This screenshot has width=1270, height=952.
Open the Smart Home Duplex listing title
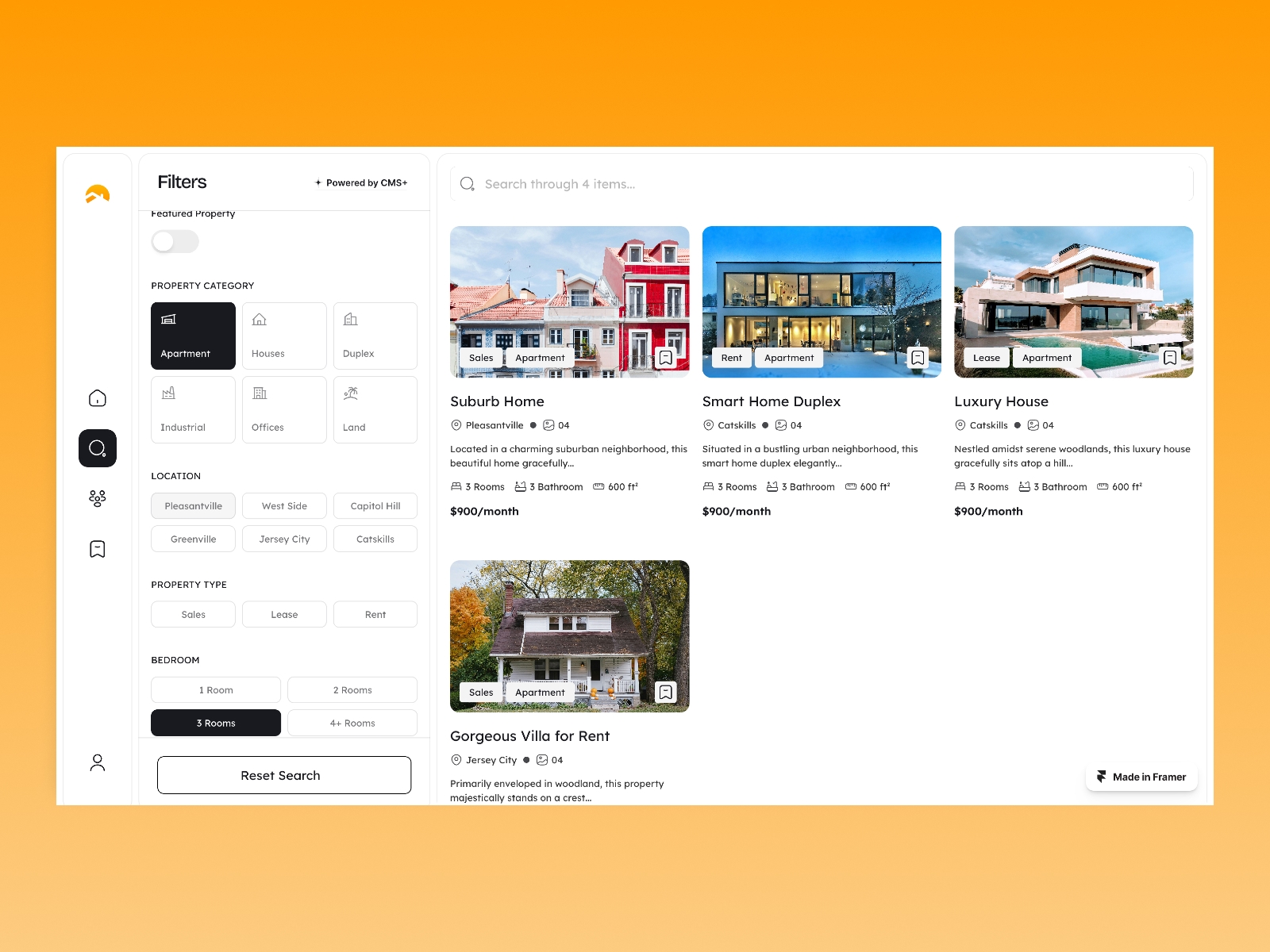(771, 401)
